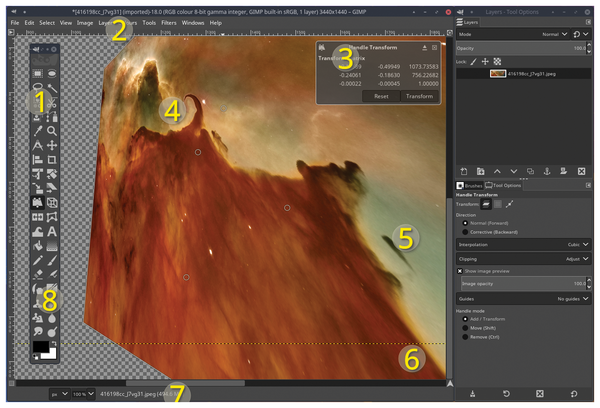Pick the Flip tool
The width and height of the screenshot is (600, 408).
pyautogui.click(x=38, y=217)
